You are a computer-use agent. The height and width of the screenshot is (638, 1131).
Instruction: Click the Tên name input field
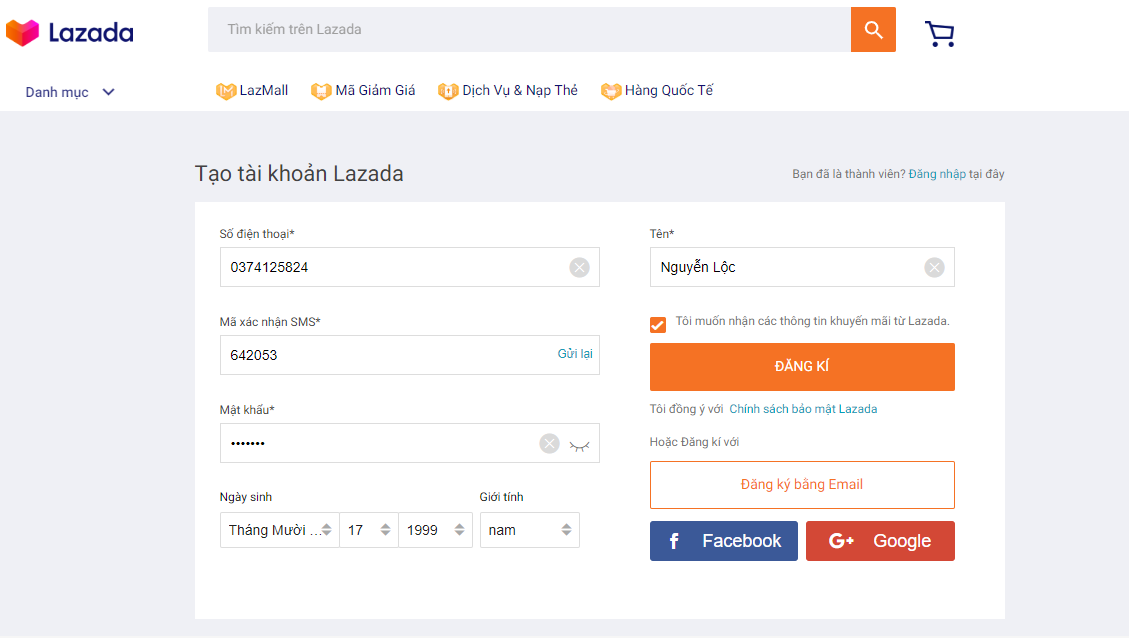point(802,267)
